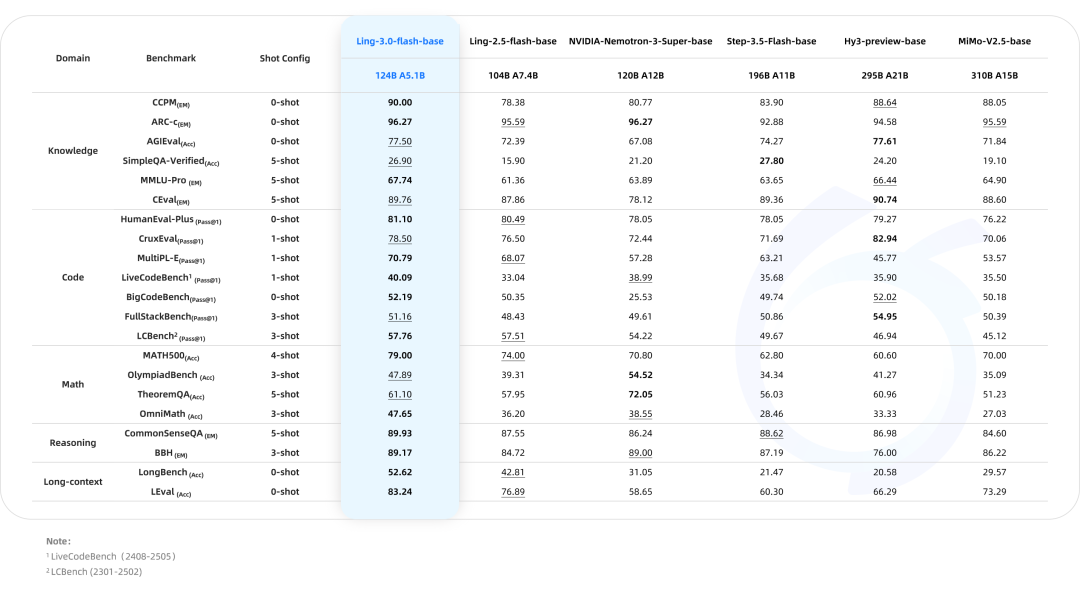Click the TheoremQA benchmark name
Viewport: 1080px width, 589px height.
pos(171,395)
